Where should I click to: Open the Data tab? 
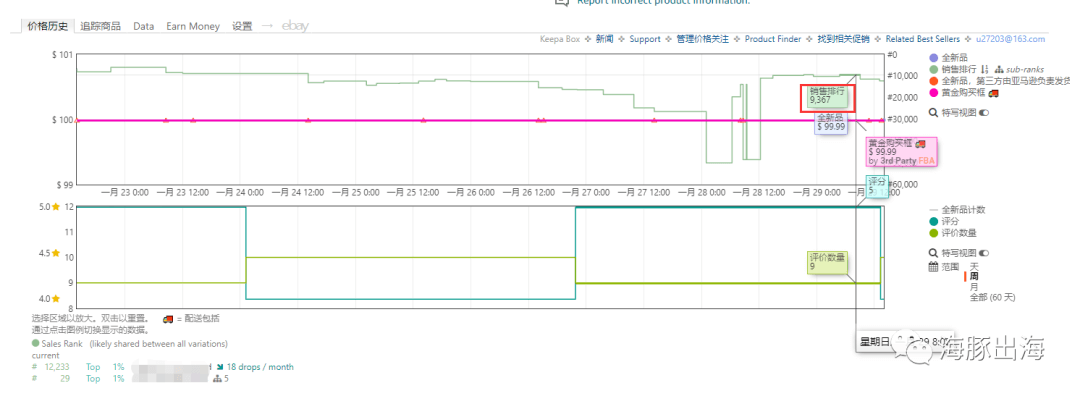[x=144, y=26]
